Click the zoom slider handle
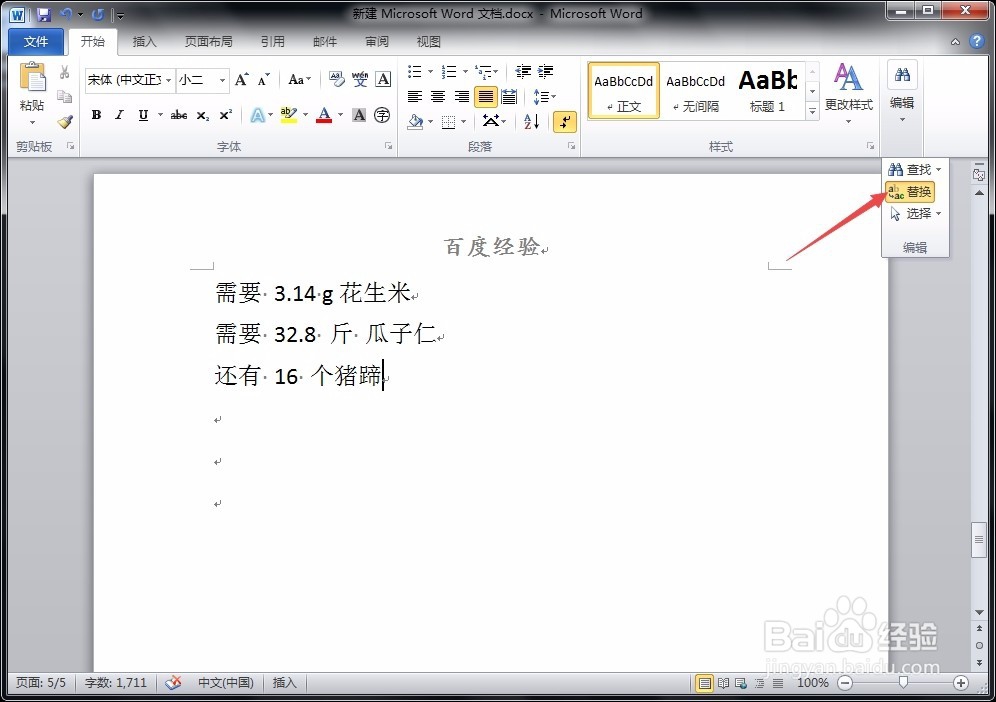The height and width of the screenshot is (702, 996). pos(903,683)
